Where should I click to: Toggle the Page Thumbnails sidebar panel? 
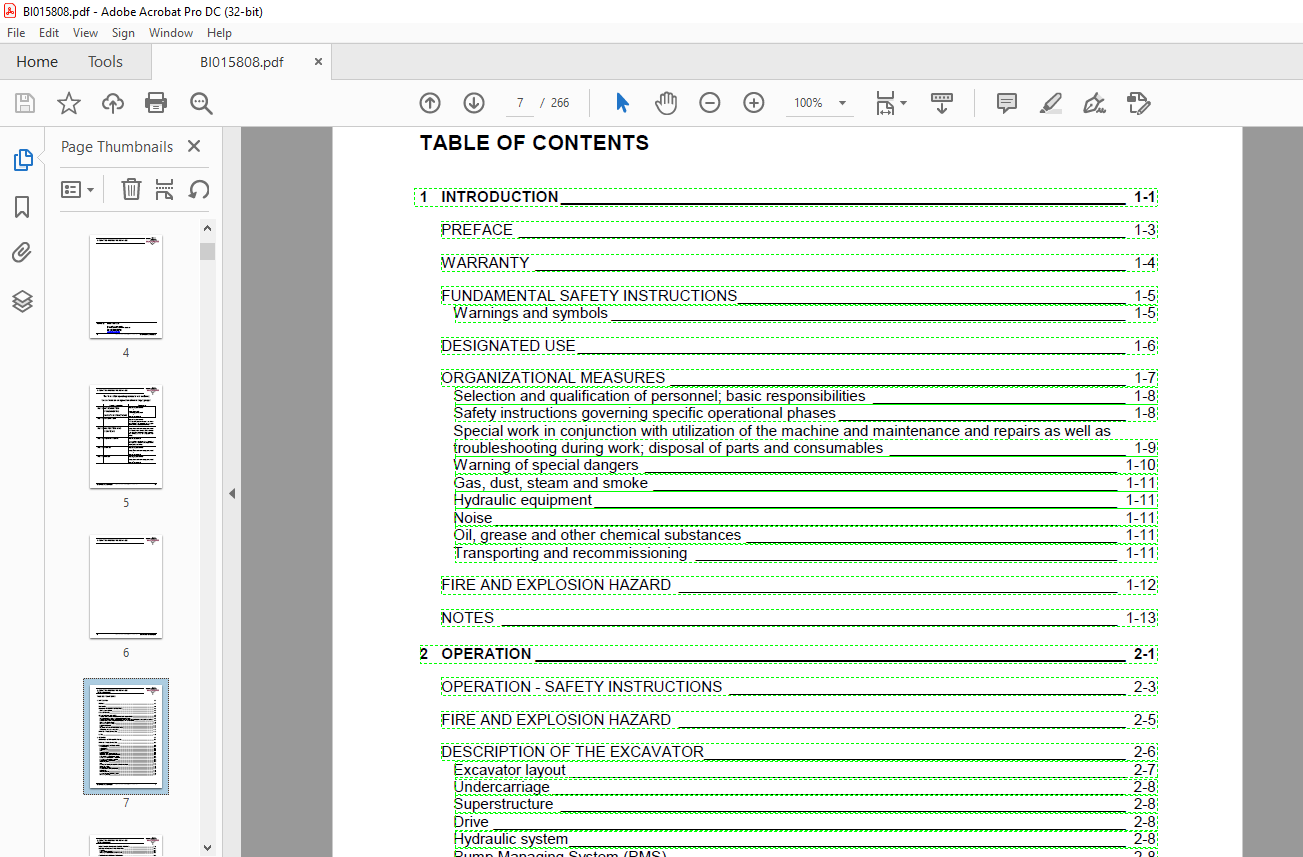22,160
